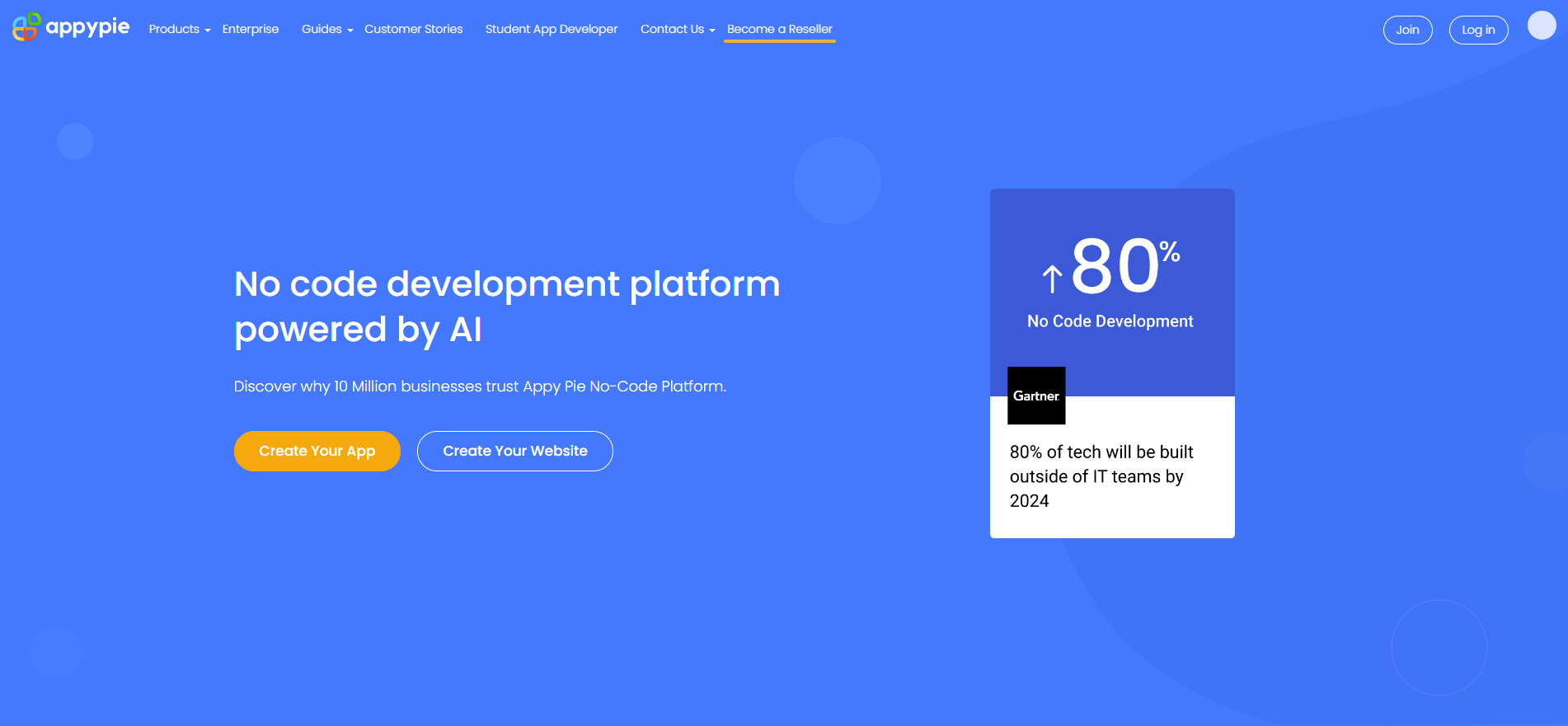Select Student App Developer menu item

552,29
